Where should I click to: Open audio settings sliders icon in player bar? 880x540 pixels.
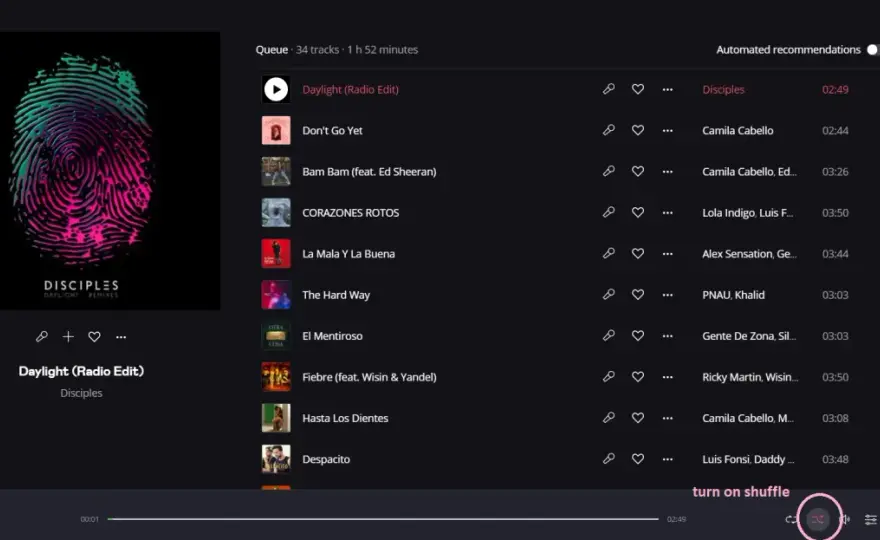[870, 520]
